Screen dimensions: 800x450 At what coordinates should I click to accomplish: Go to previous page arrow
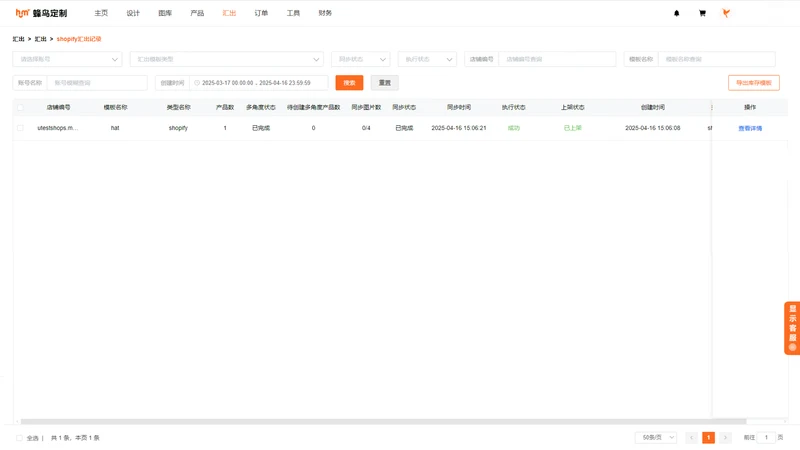(x=692, y=437)
